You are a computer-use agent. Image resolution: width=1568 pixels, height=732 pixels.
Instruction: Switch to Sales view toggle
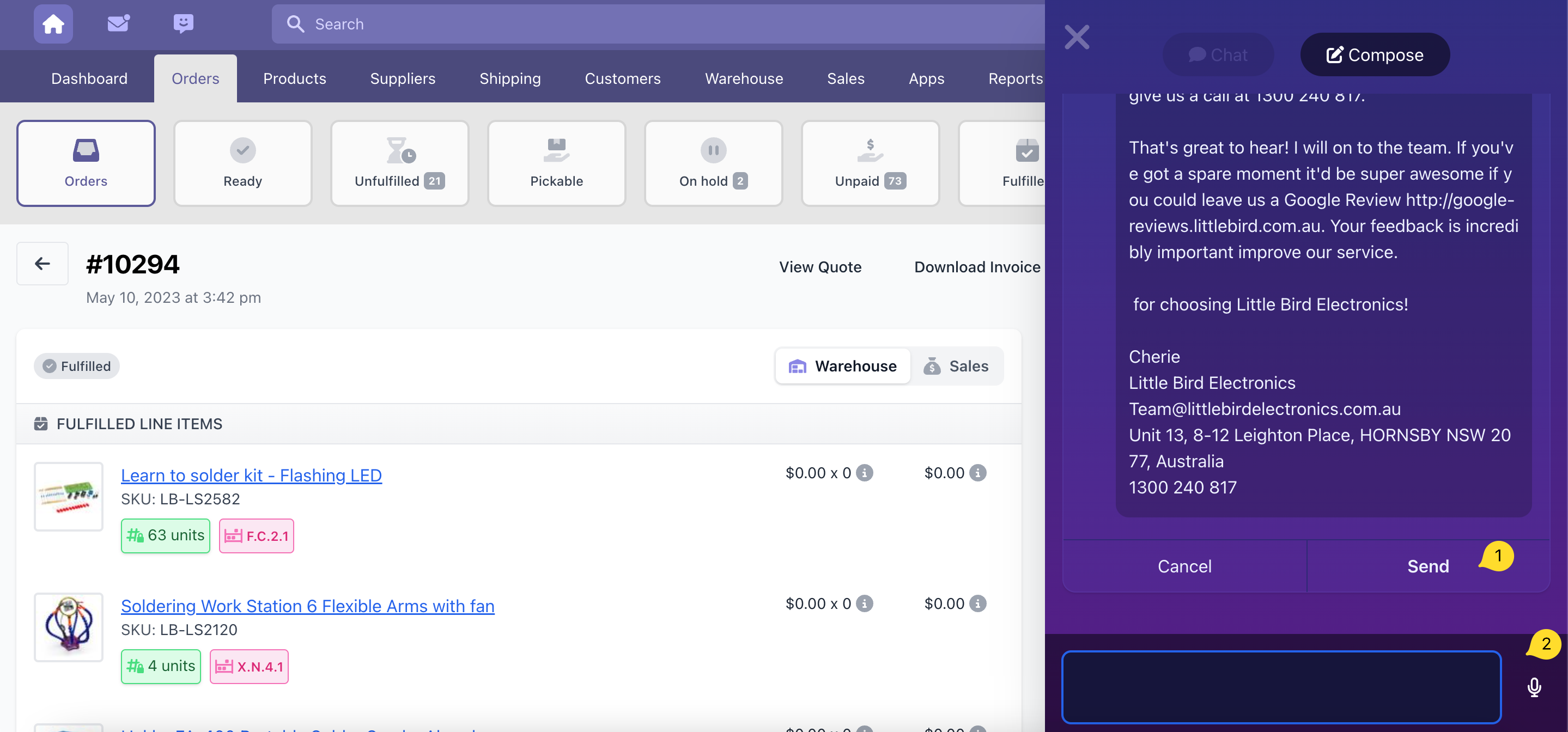[x=956, y=365]
